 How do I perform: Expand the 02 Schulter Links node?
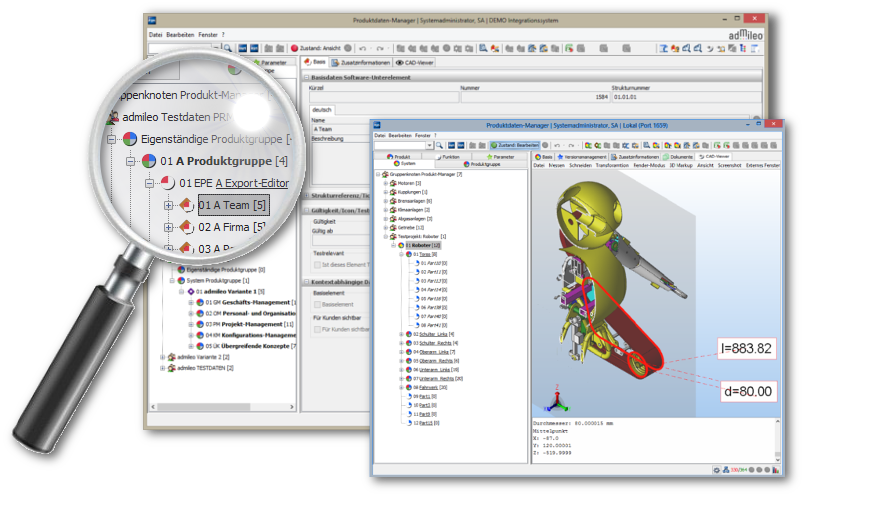tap(401, 334)
